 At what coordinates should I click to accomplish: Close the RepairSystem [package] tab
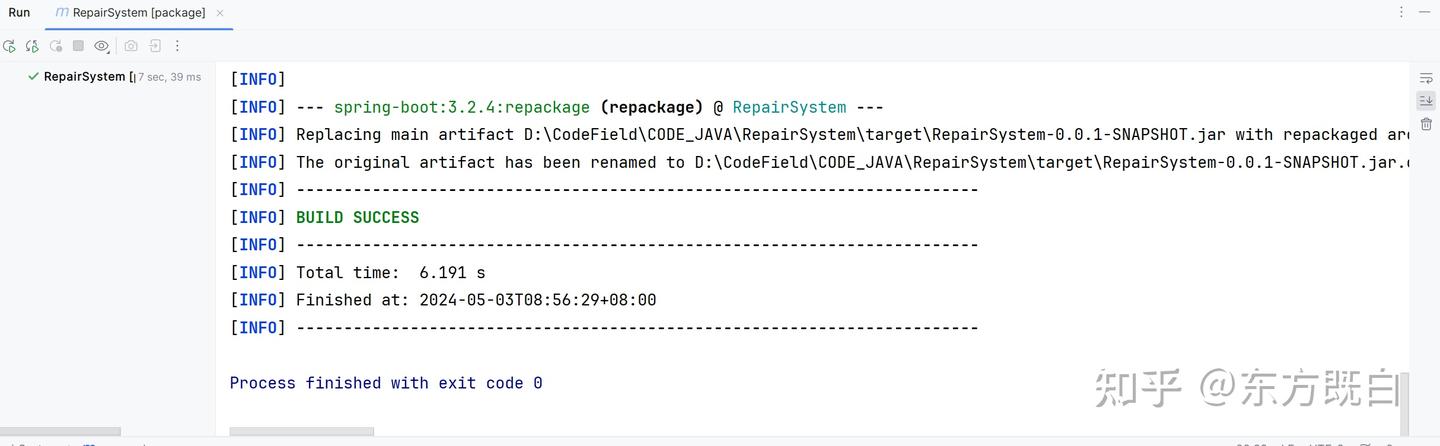pyautogui.click(x=220, y=13)
